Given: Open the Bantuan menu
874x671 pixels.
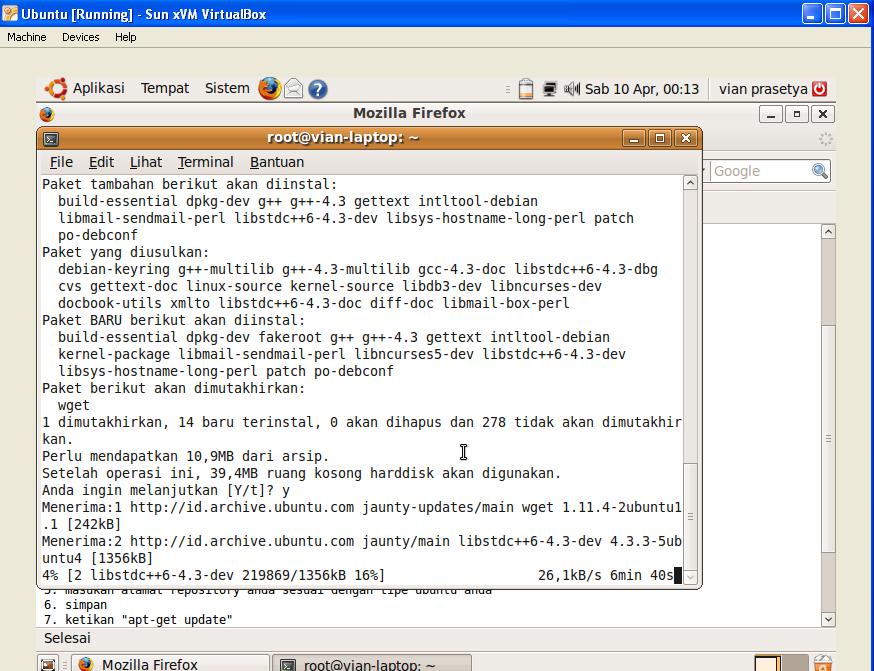Looking at the screenshot, I should 277,162.
